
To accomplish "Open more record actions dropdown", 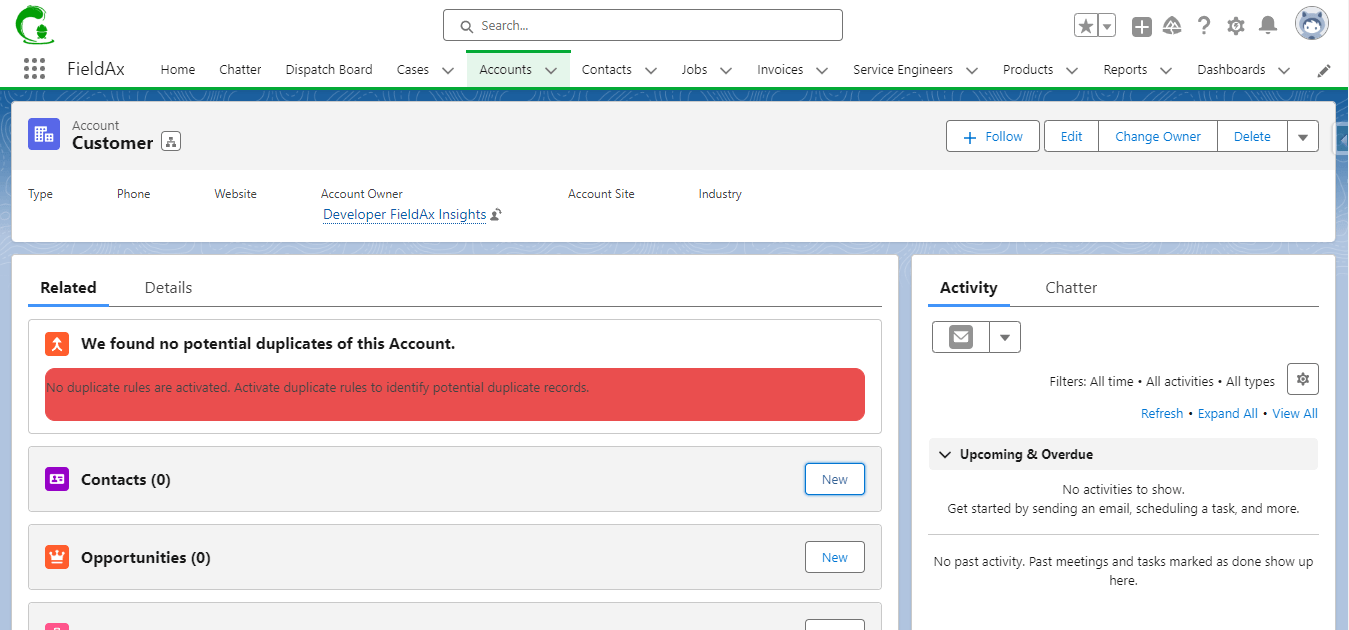I will click(x=1302, y=137).
